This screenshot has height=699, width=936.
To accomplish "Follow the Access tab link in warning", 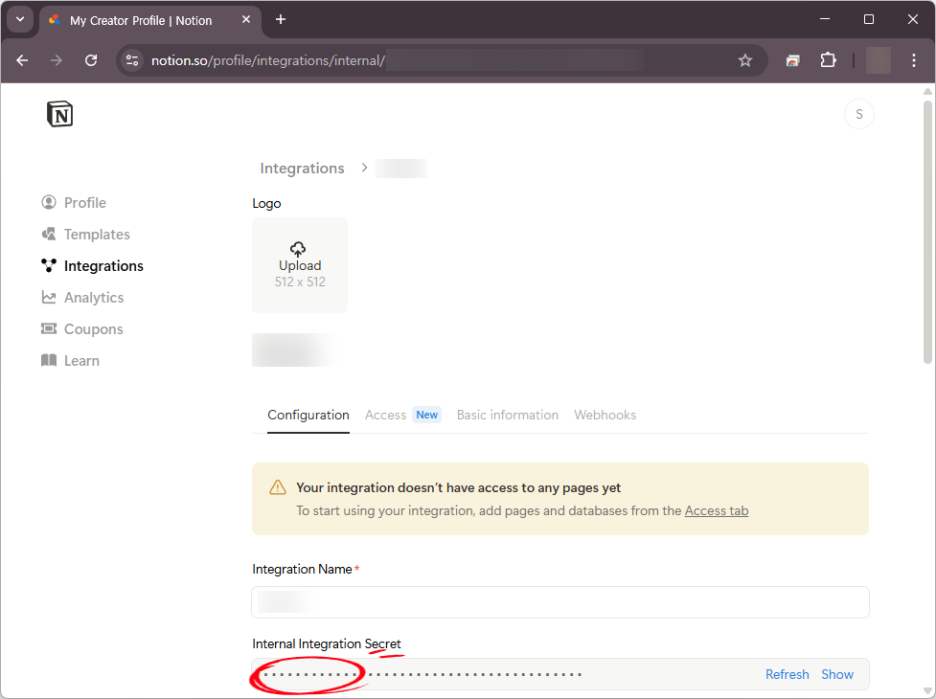I will pyautogui.click(x=716, y=511).
